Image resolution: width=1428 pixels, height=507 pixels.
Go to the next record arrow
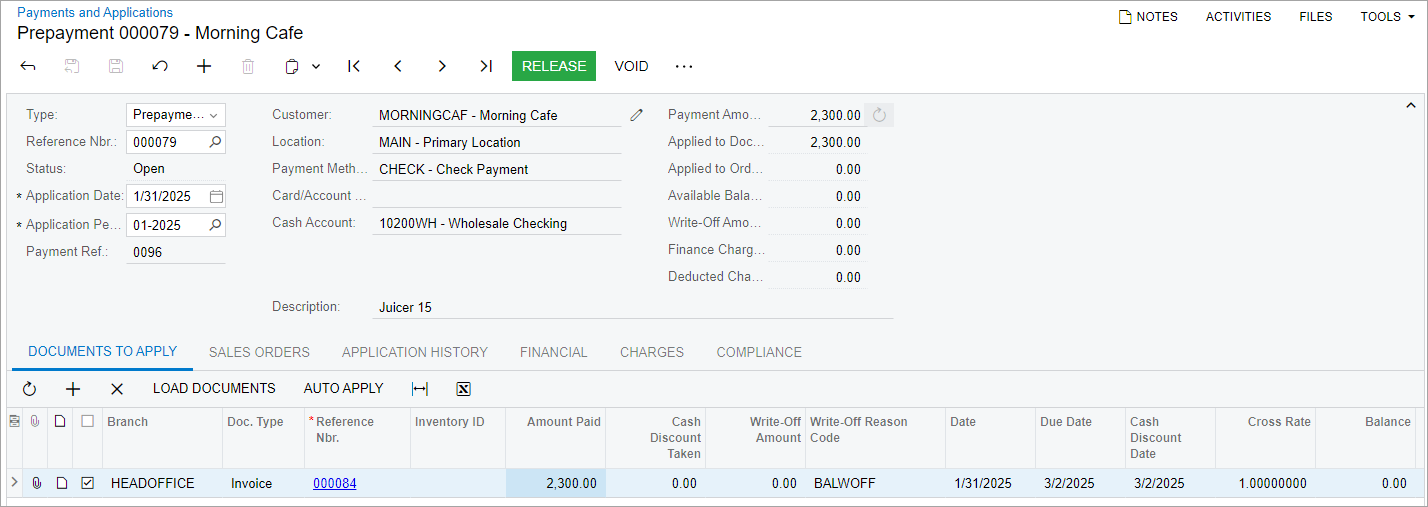click(x=442, y=66)
